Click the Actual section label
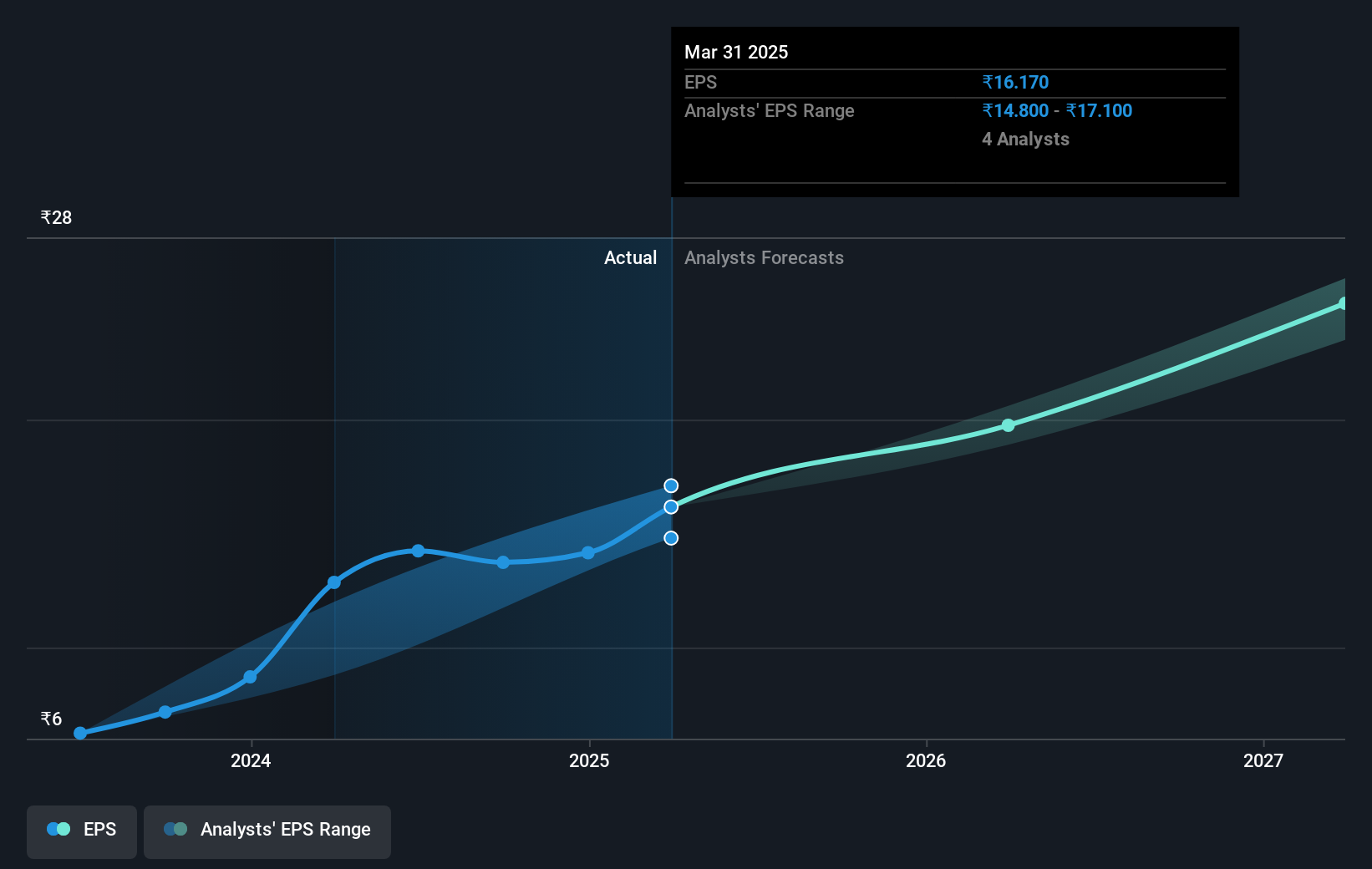1372x869 pixels. (x=631, y=257)
